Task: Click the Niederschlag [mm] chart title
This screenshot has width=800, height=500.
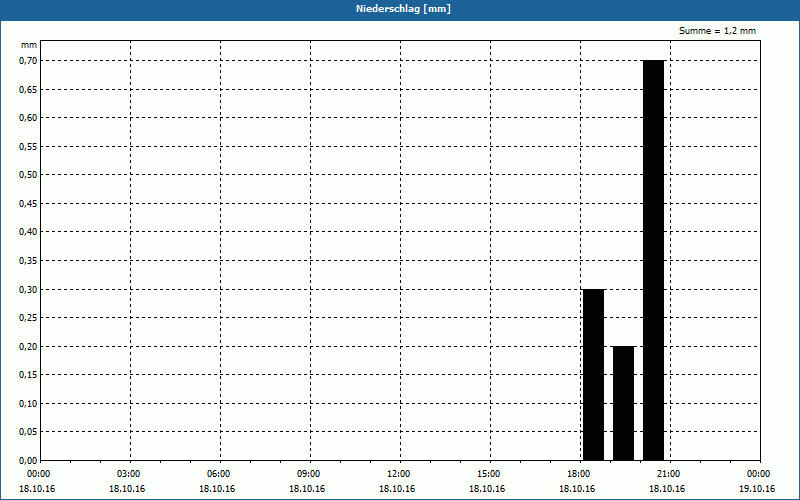Action: coord(403,9)
